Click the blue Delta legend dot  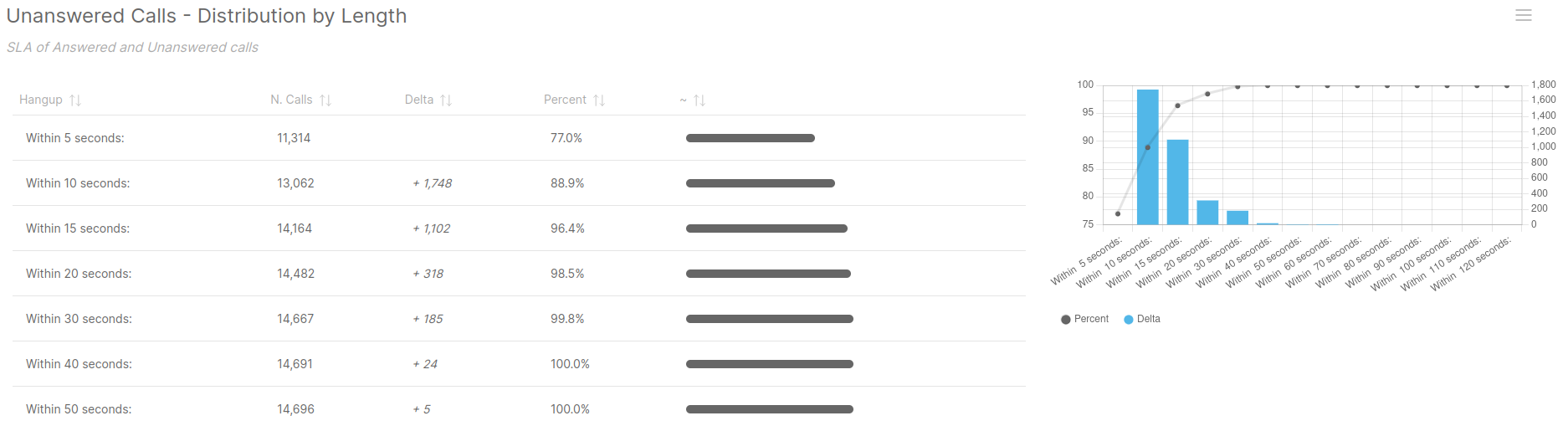[x=1129, y=320]
